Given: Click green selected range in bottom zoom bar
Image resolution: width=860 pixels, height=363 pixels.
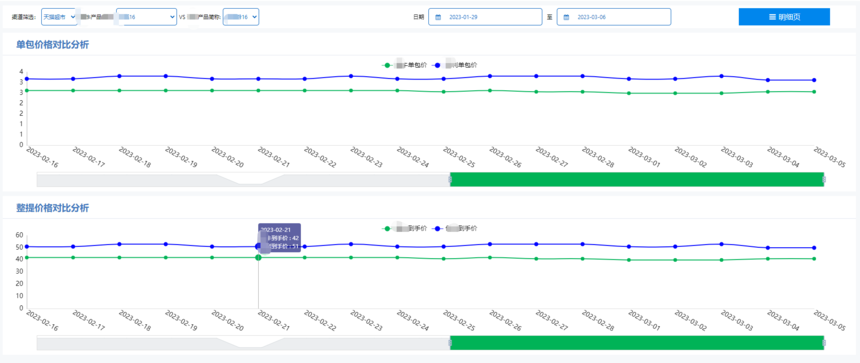Looking at the screenshot, I should click(637, 343).
